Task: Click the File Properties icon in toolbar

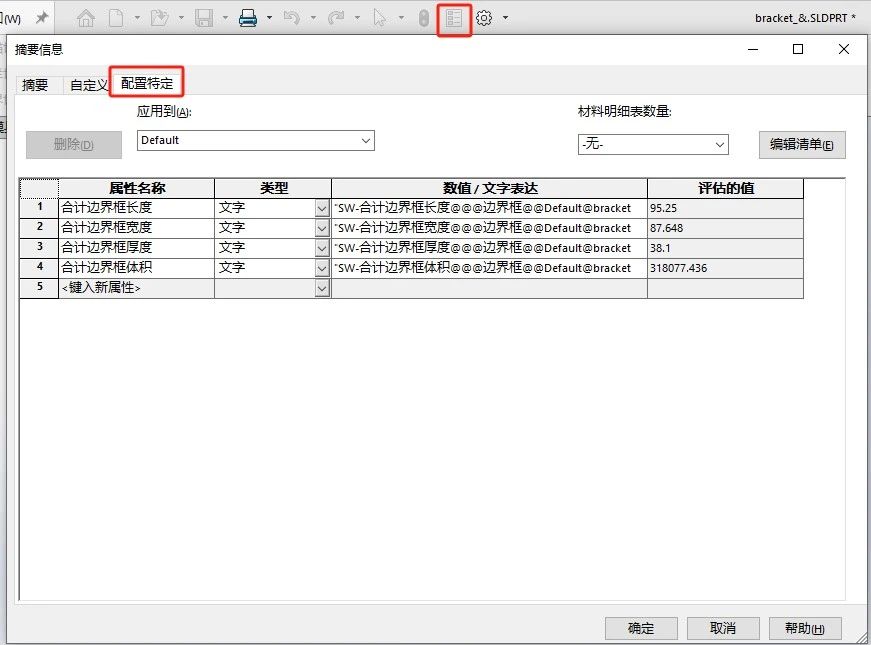Action: point(454,18)
